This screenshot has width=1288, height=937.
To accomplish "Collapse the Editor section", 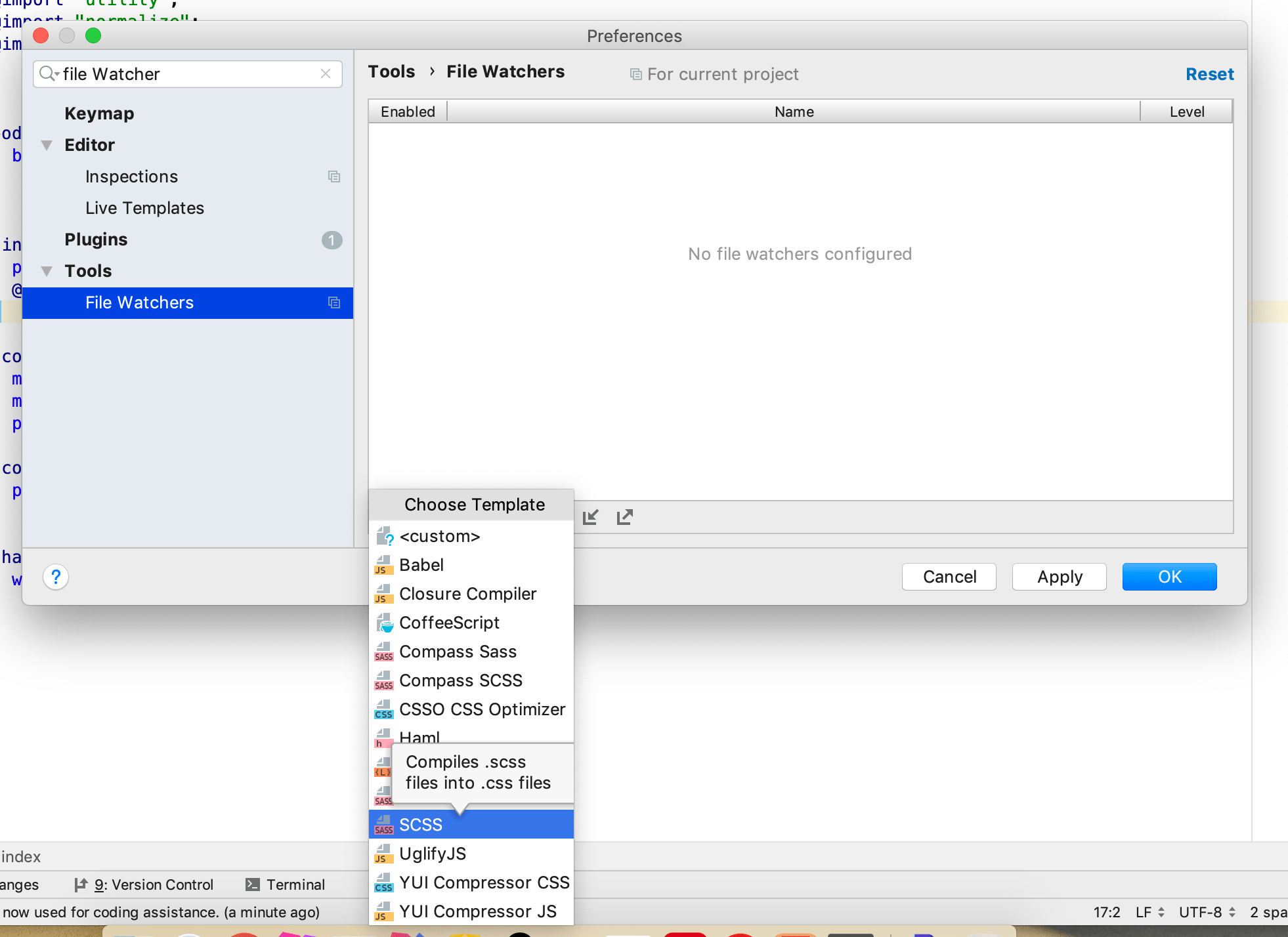I will point(46,145).
